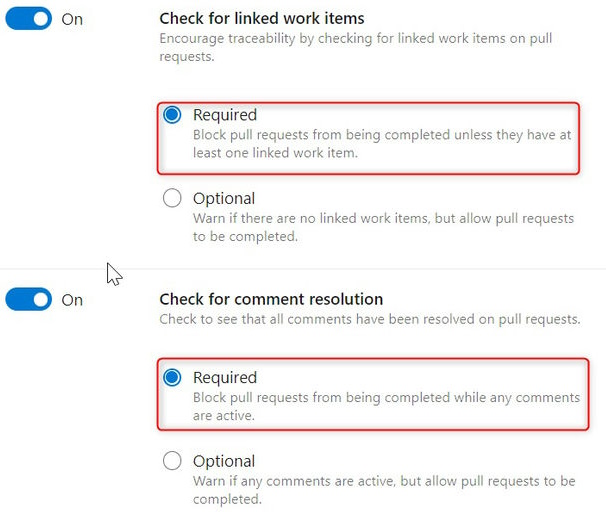Click 'Check to see that all comments' description

click(370, 319)
